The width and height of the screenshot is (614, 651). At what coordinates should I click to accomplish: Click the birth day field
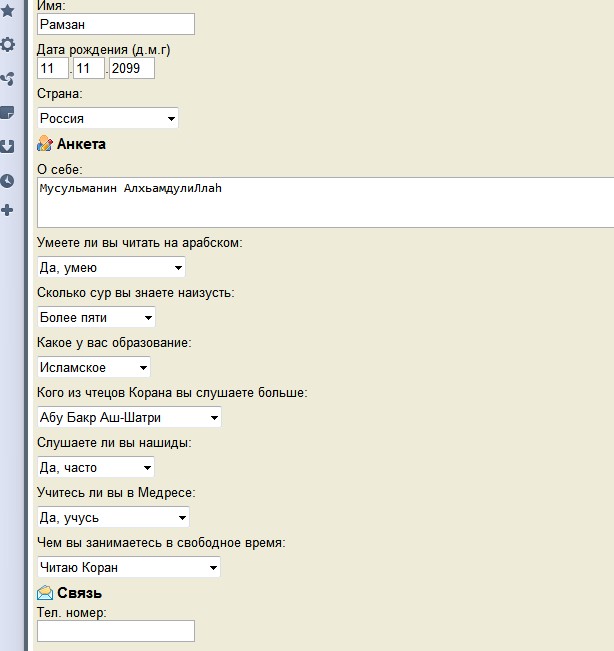coord(53,68)
